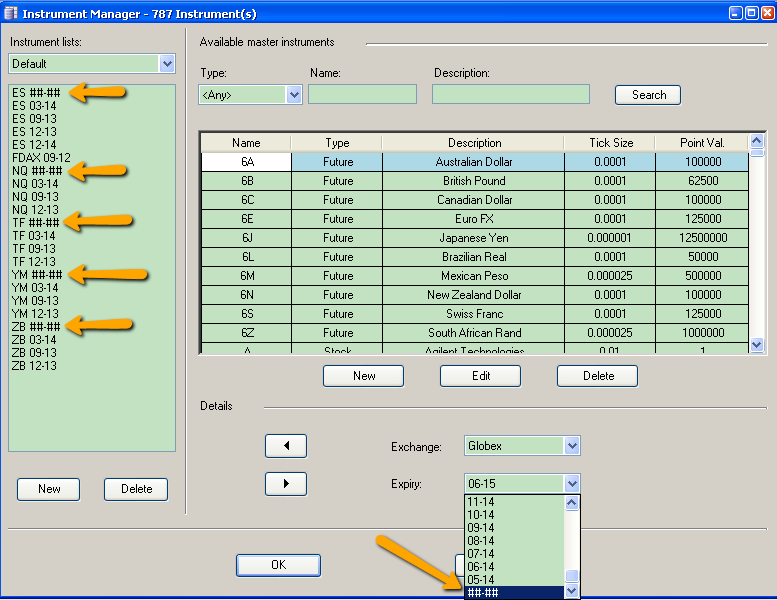This screenshot has width=777, height=600.
Task: Click the Description search input field
Action: click(x=511, y=94)
